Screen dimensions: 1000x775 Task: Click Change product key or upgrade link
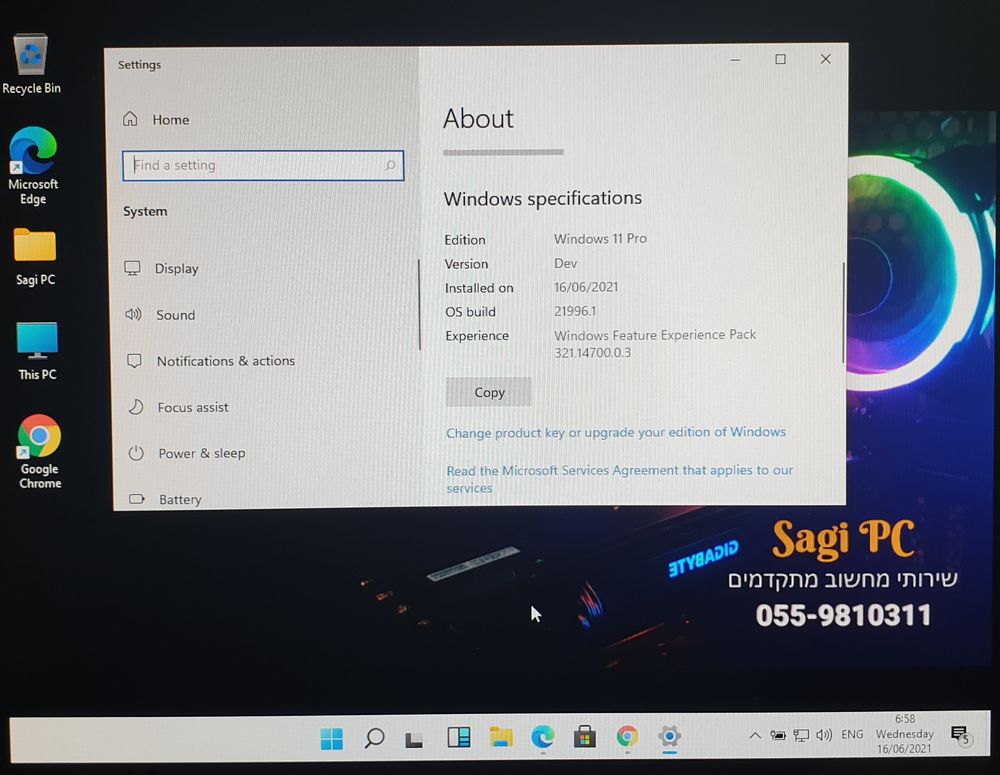615,432
